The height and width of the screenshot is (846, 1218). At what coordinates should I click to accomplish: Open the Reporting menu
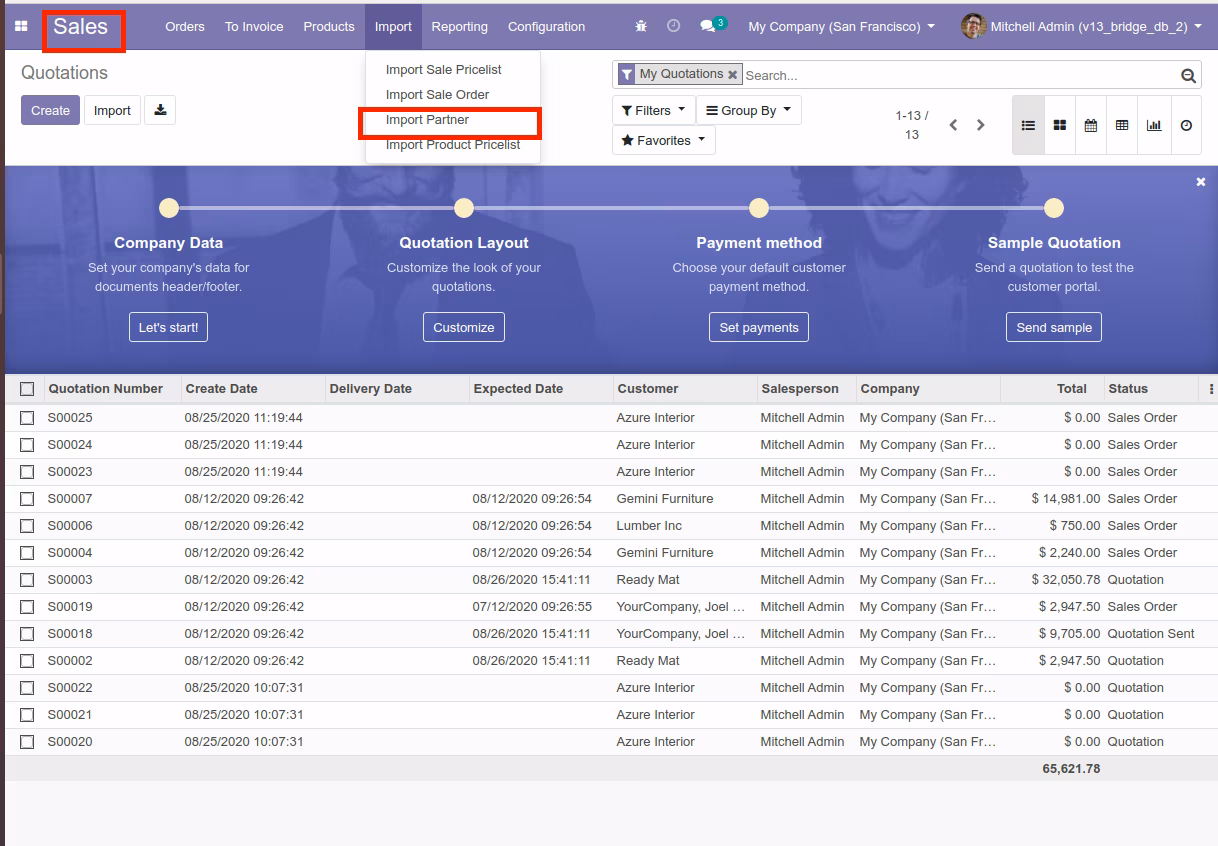point(460,27)
